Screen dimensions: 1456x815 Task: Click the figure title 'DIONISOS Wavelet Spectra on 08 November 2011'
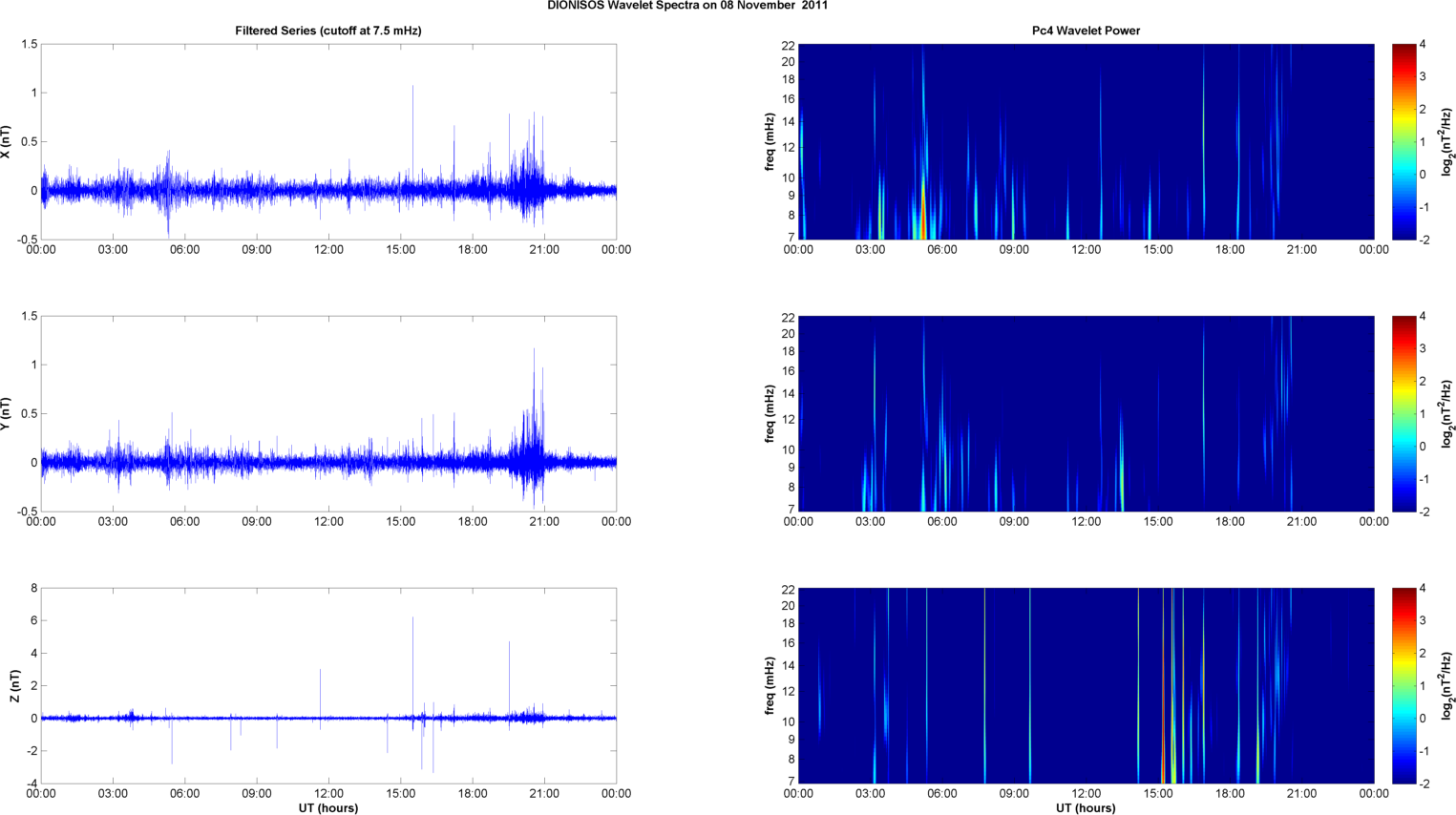tap(687, 6)
